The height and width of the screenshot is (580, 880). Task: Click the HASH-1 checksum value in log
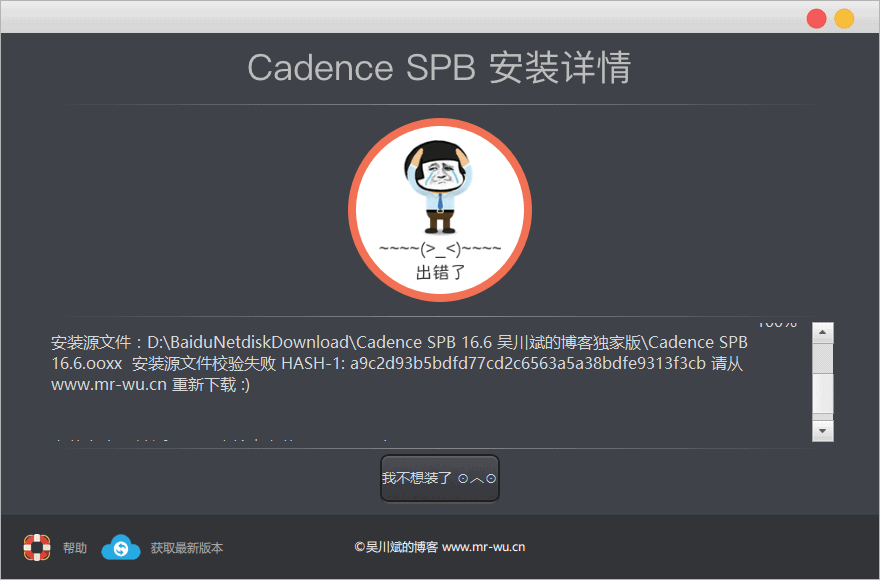click(528, 364)
